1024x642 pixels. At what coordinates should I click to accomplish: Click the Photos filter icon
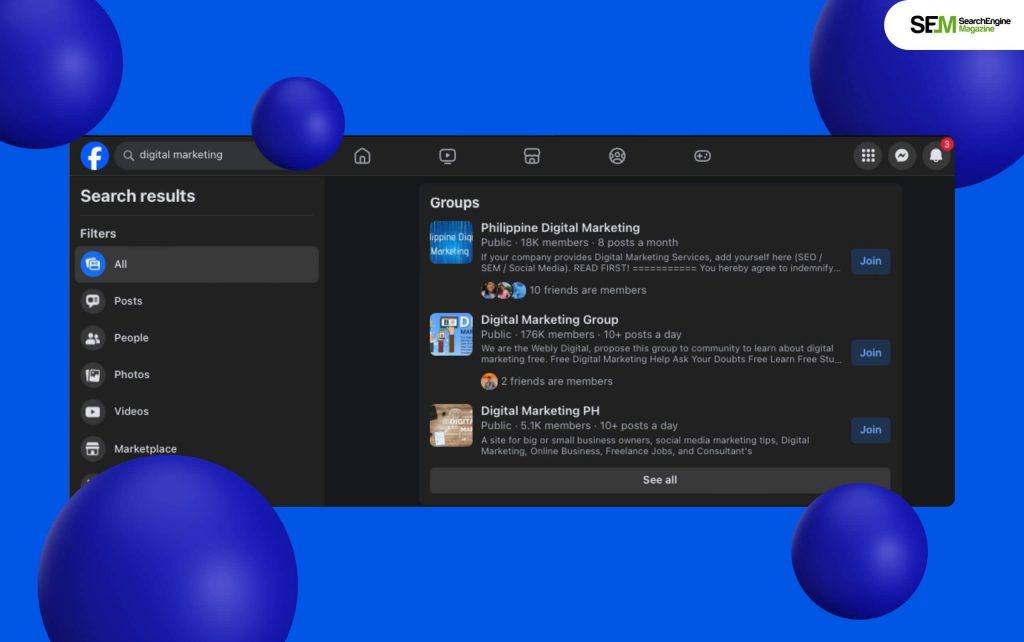point(93,374)
